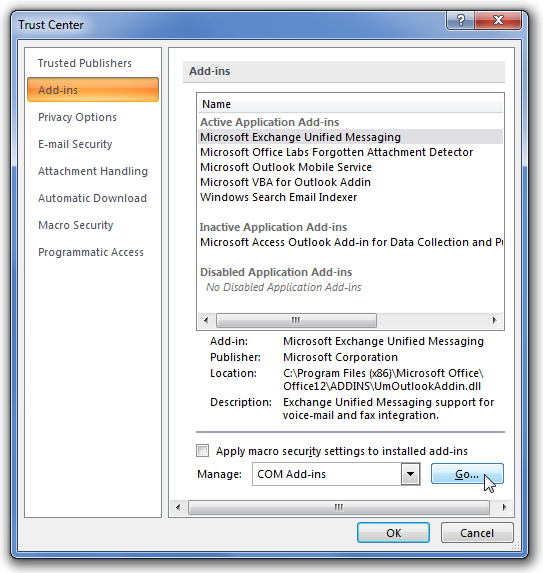Select Windows Search Email Indexer add-in

click(278, 197)
